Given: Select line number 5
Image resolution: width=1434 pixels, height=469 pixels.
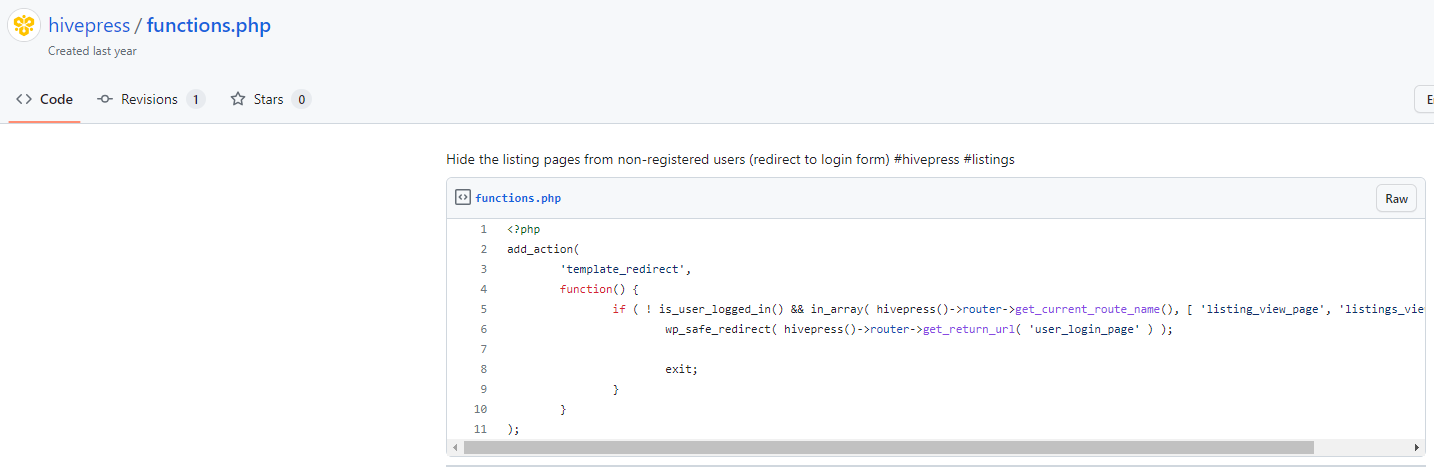Looking at the screenshot, I should point(483,309).
